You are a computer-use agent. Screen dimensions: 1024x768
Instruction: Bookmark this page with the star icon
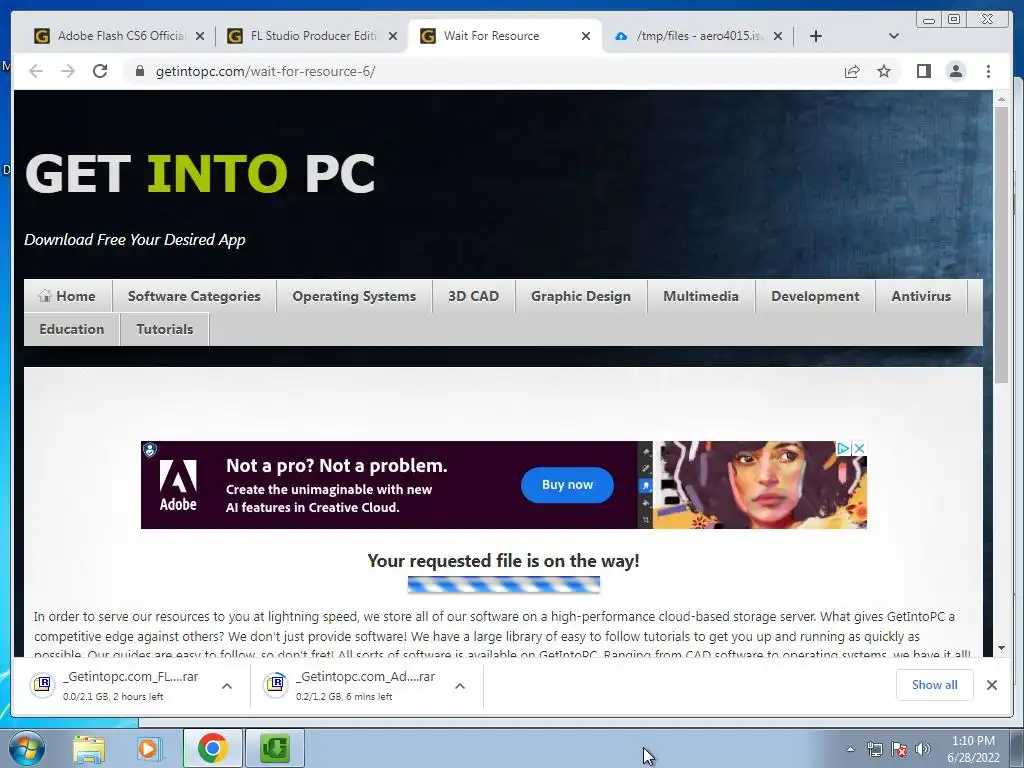(884, 71)
